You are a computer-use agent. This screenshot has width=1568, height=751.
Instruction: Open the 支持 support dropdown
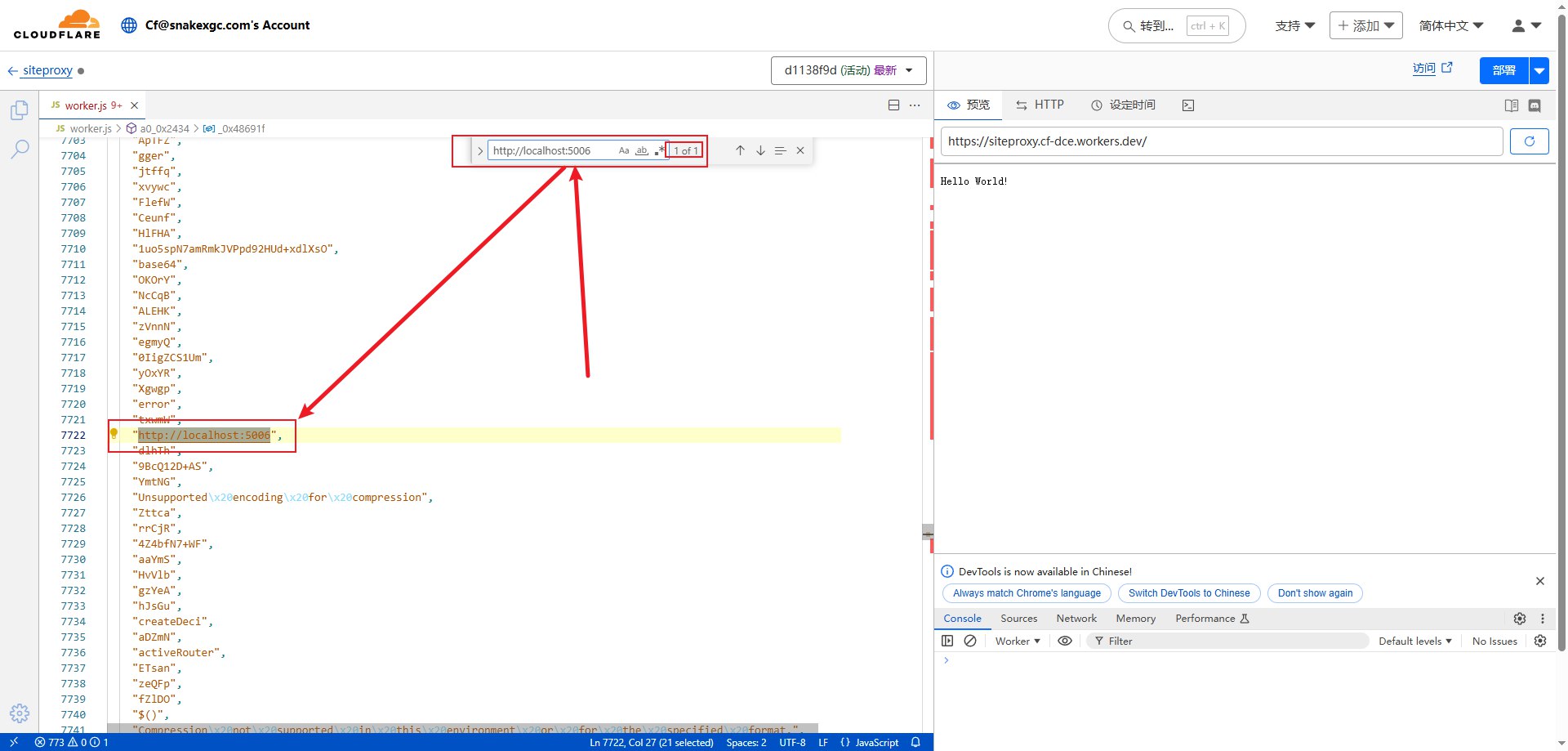click(1295, 25)
